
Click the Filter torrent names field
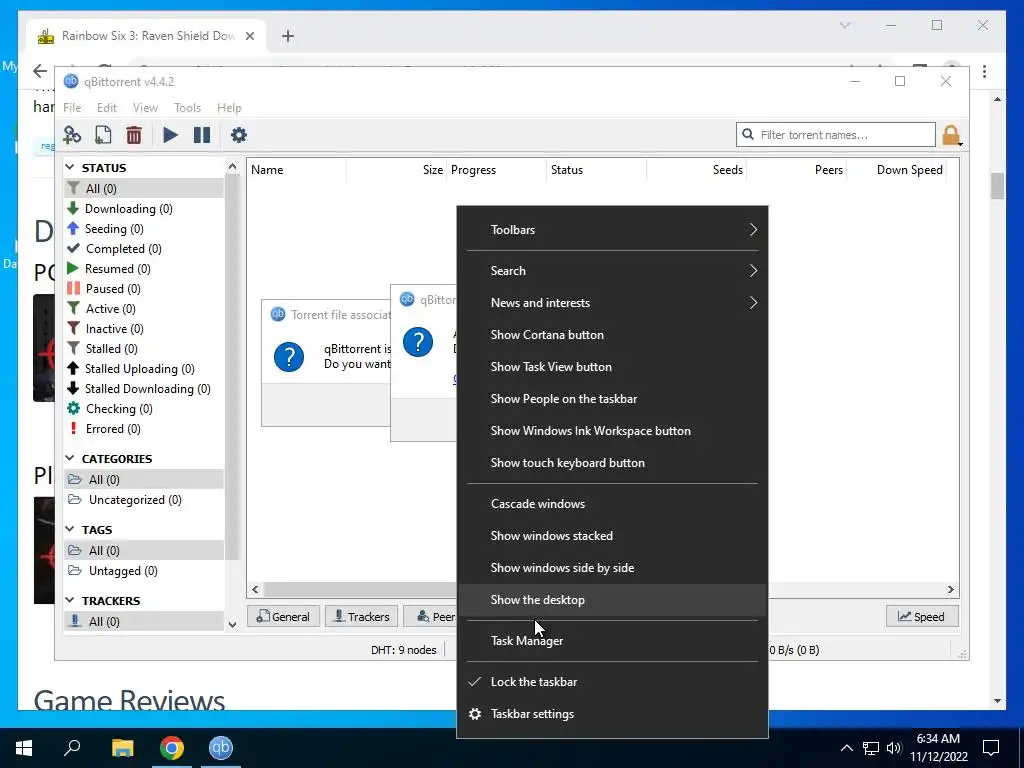[x=836, y=135]
